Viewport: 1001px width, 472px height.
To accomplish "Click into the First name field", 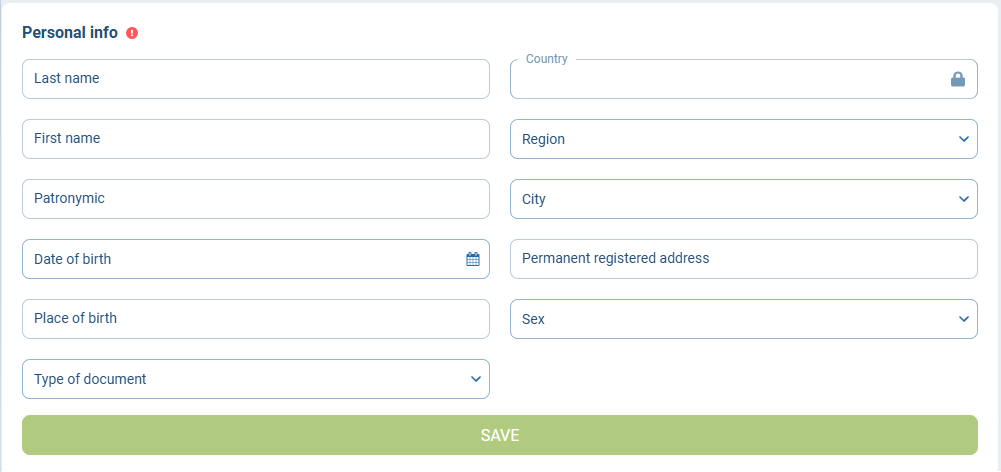I will 255,139.
